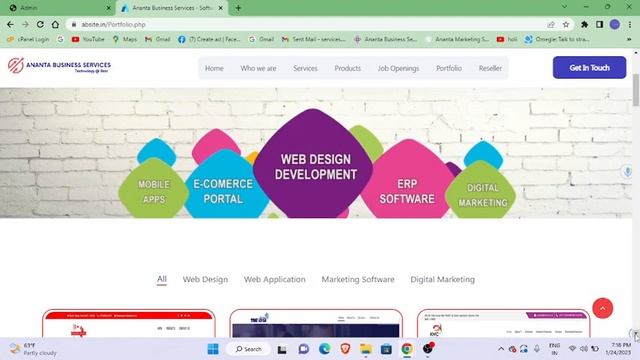
Task: Switch to Chrome on taskbar
Action: (x=407, y=349)
